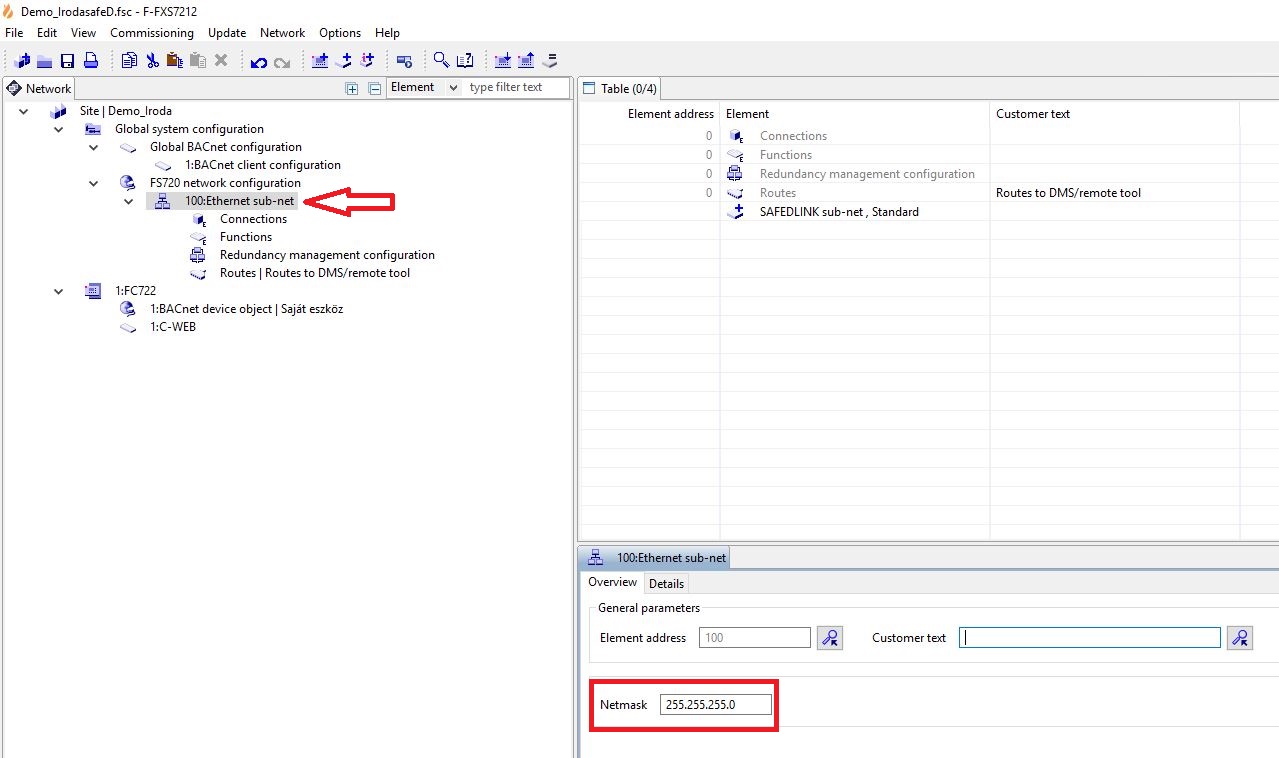Click the Find magnifier toolbar icon
This screenshot has width=1279, height=758.
(441, 61)
